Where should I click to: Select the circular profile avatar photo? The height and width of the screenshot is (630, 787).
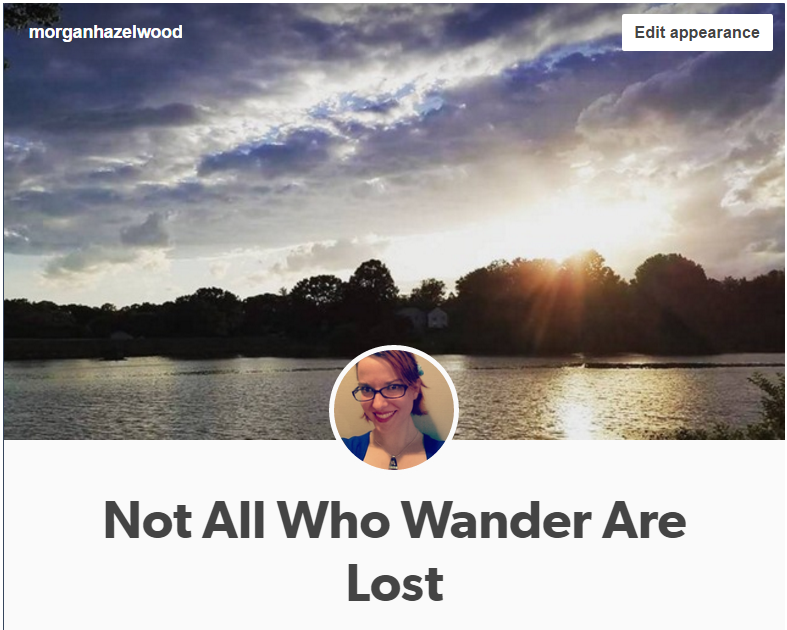click(394, 409)
